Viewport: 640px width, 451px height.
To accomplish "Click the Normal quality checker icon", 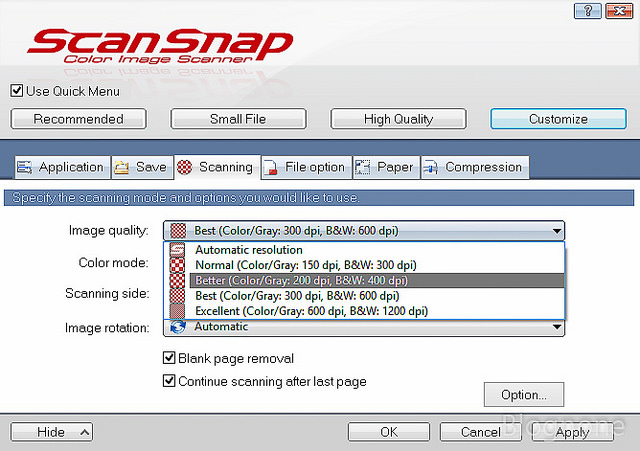I will (177, 265).
